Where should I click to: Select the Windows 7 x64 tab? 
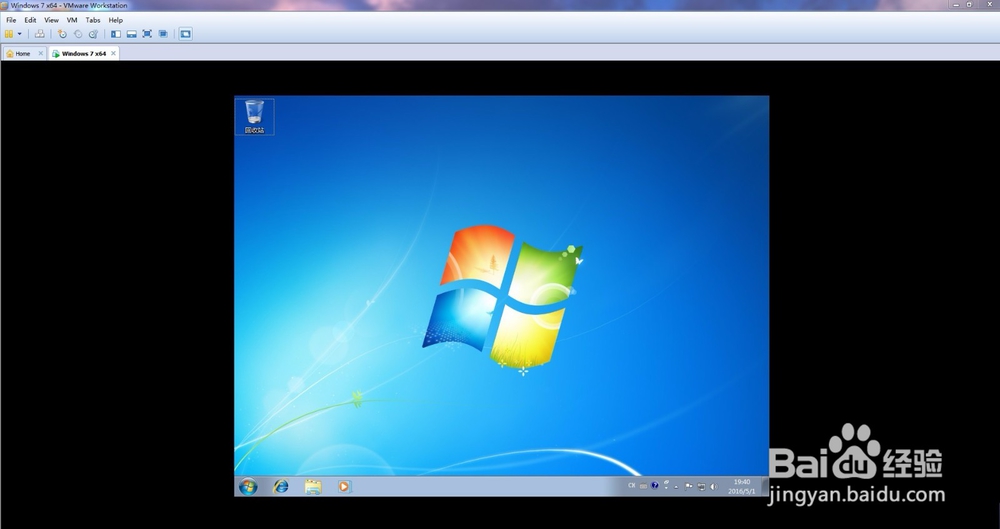click(x=84, y=54)
